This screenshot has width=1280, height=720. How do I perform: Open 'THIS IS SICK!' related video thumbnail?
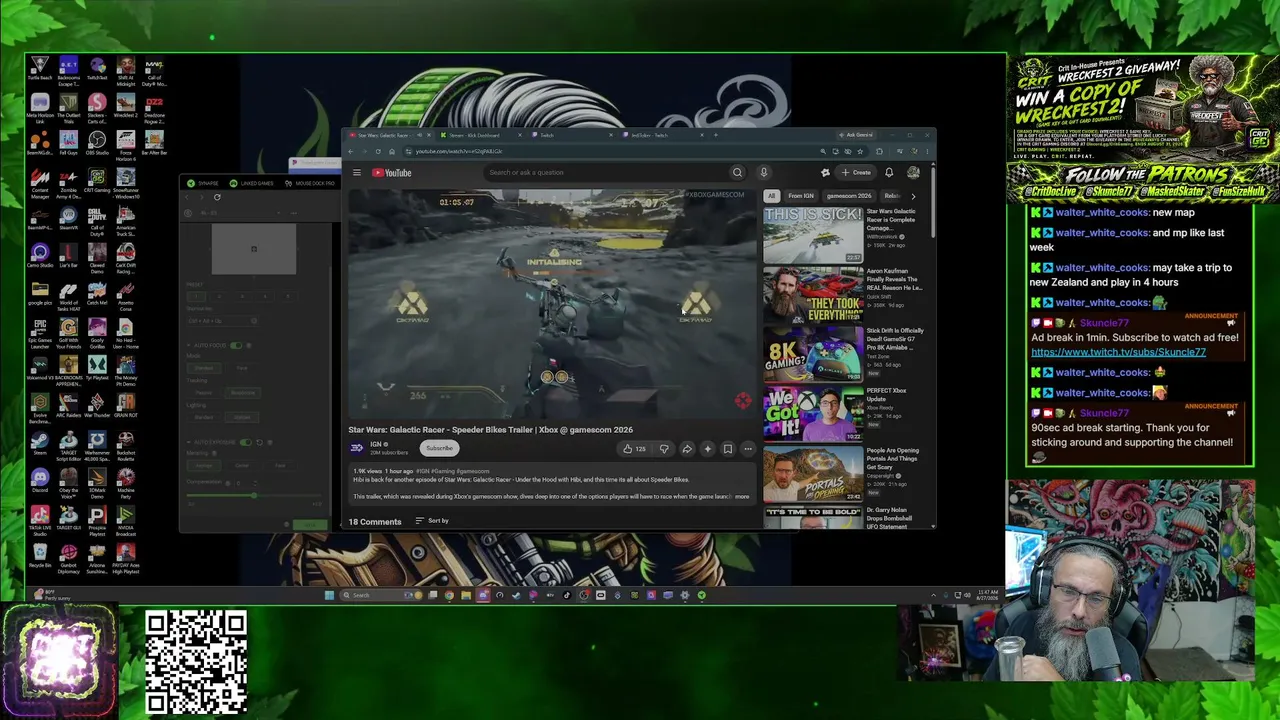point(813,235)
